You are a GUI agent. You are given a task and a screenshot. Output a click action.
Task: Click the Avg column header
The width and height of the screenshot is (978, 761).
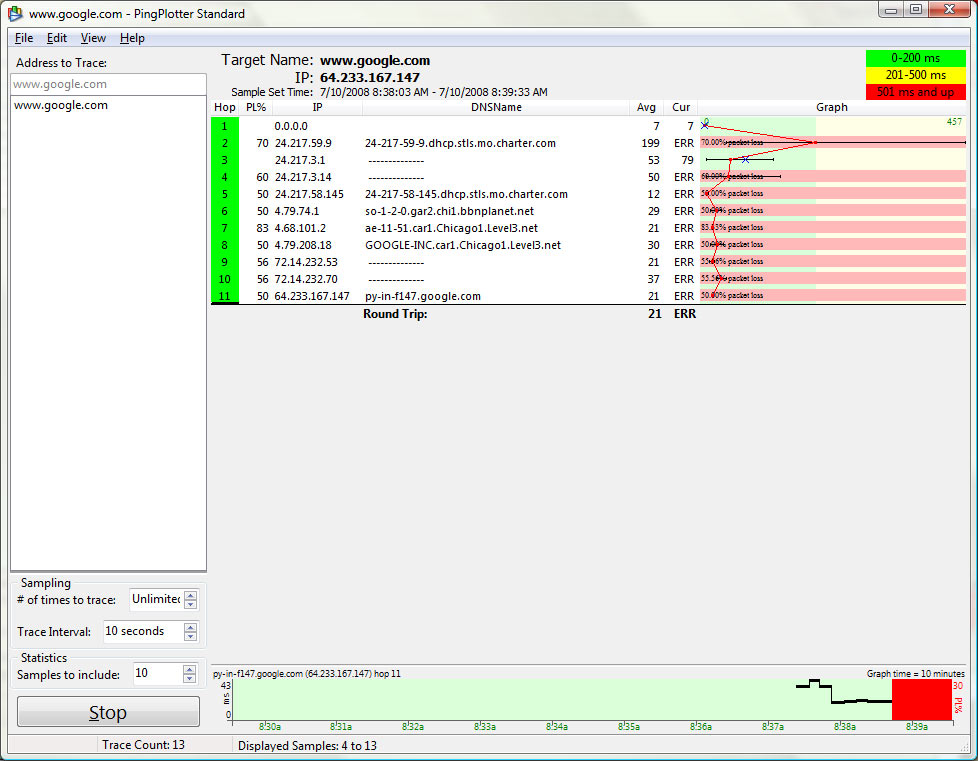pos(646,107)
